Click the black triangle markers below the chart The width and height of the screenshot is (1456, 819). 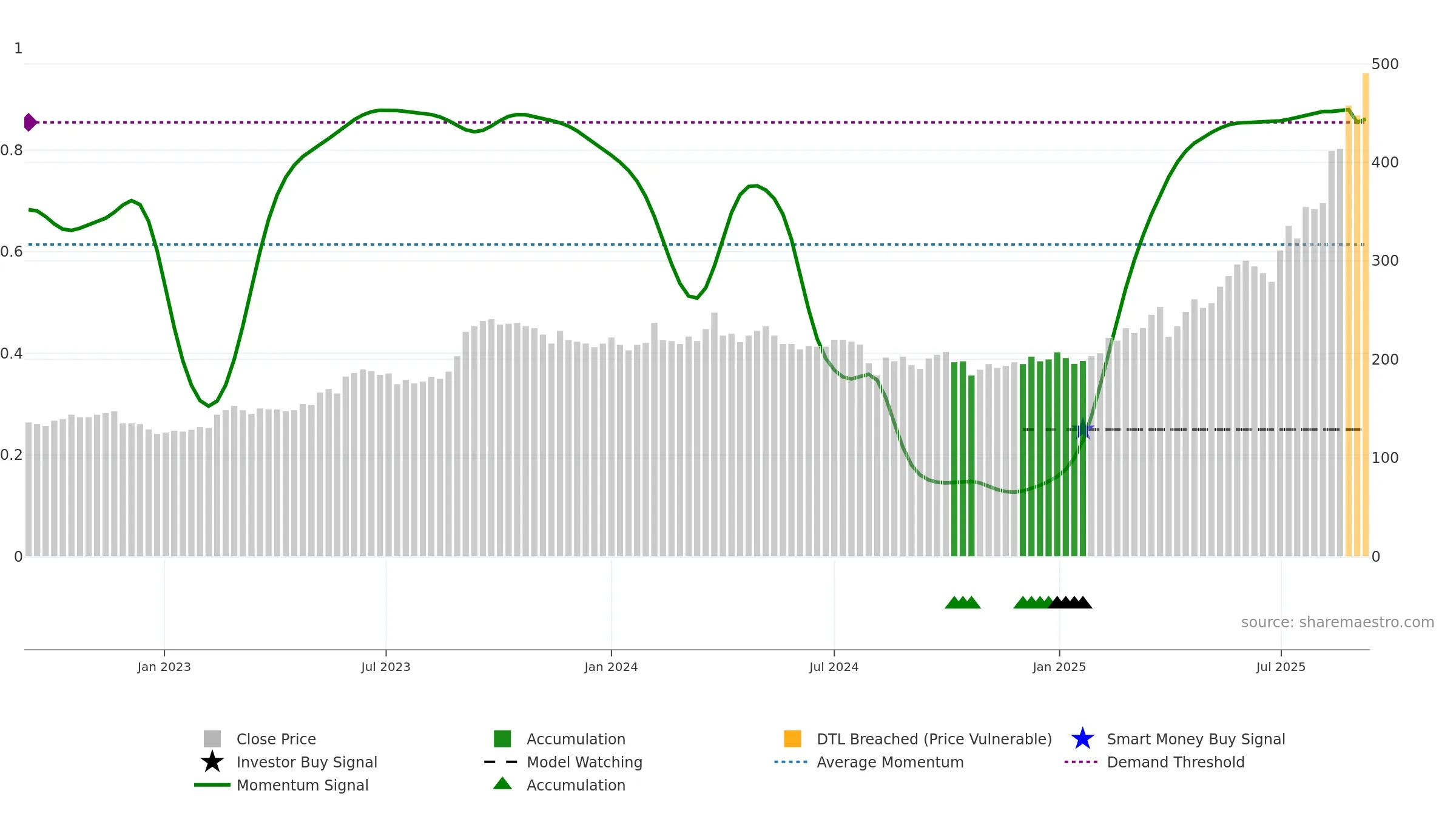tap(1070, 602)
